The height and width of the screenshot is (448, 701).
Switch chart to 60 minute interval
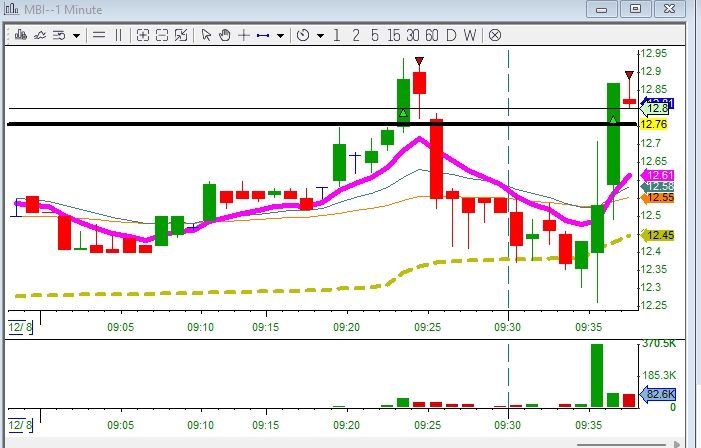coord(432,35)
